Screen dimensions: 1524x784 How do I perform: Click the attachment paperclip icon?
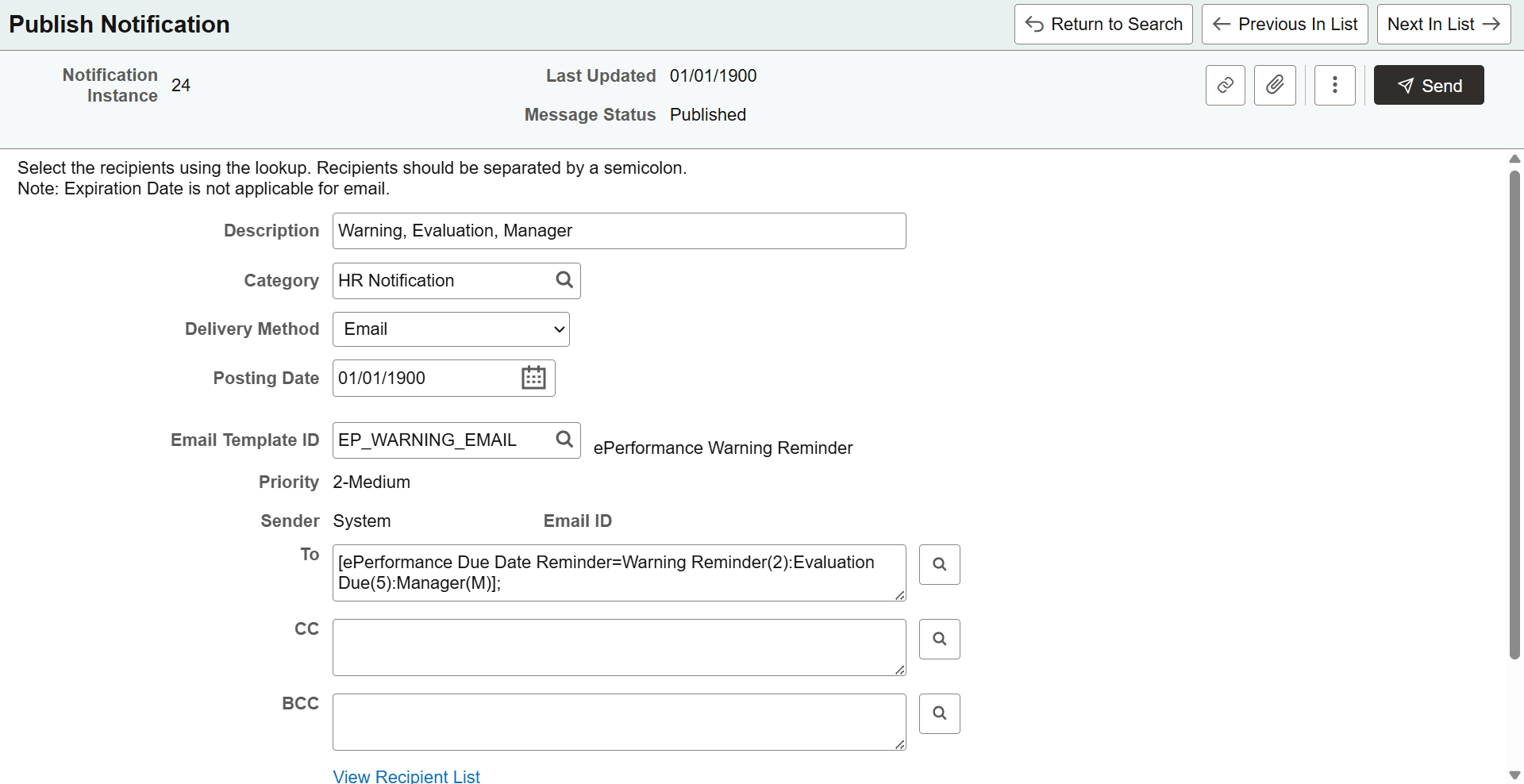1275,85
